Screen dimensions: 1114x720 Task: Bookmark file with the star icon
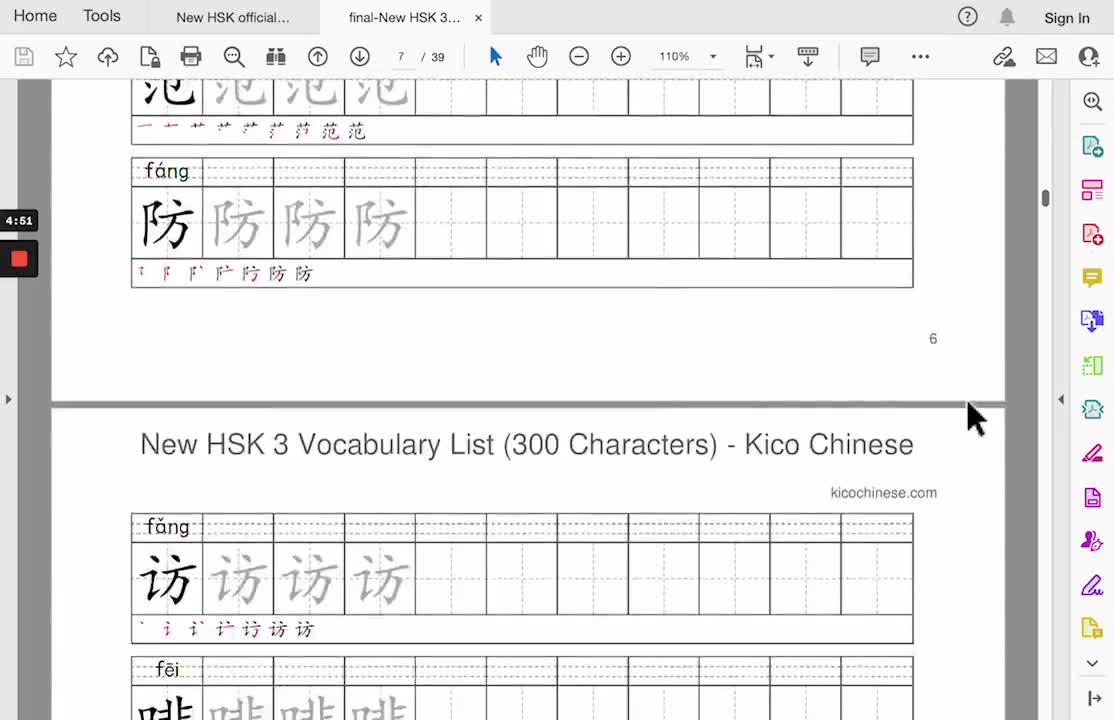click(66, 56)
